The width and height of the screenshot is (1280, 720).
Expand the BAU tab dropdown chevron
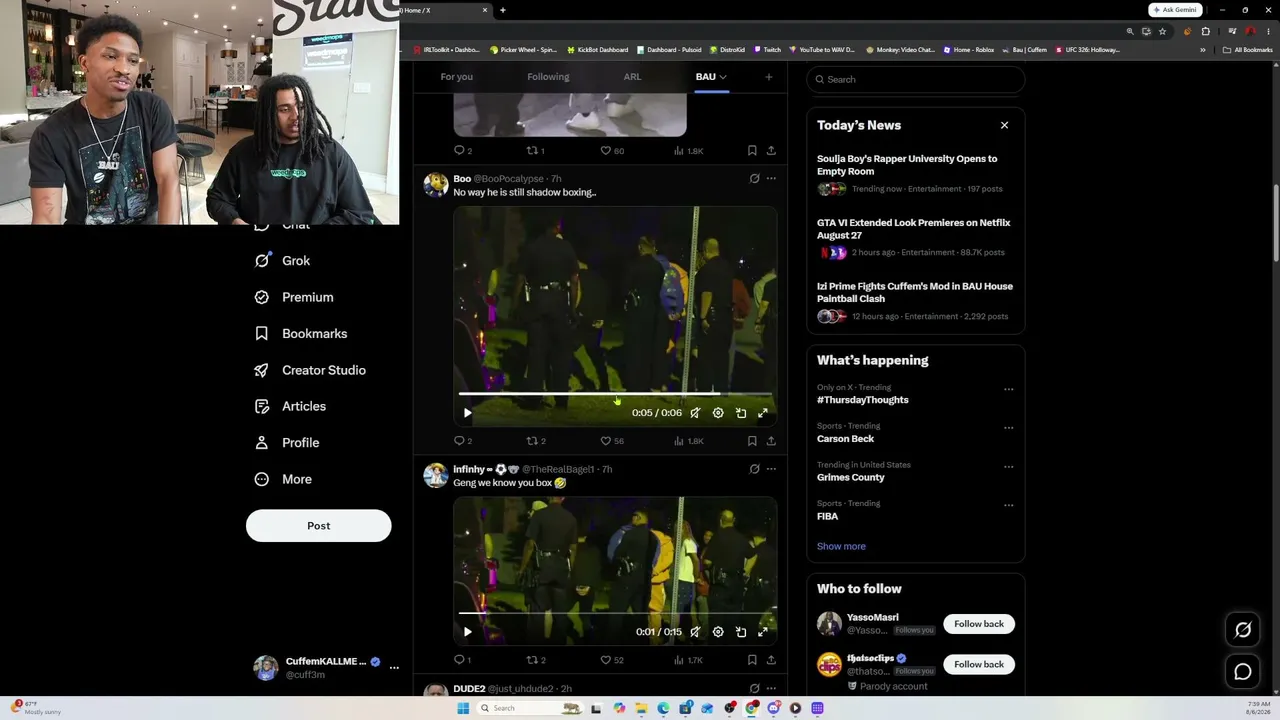[723, 77]
